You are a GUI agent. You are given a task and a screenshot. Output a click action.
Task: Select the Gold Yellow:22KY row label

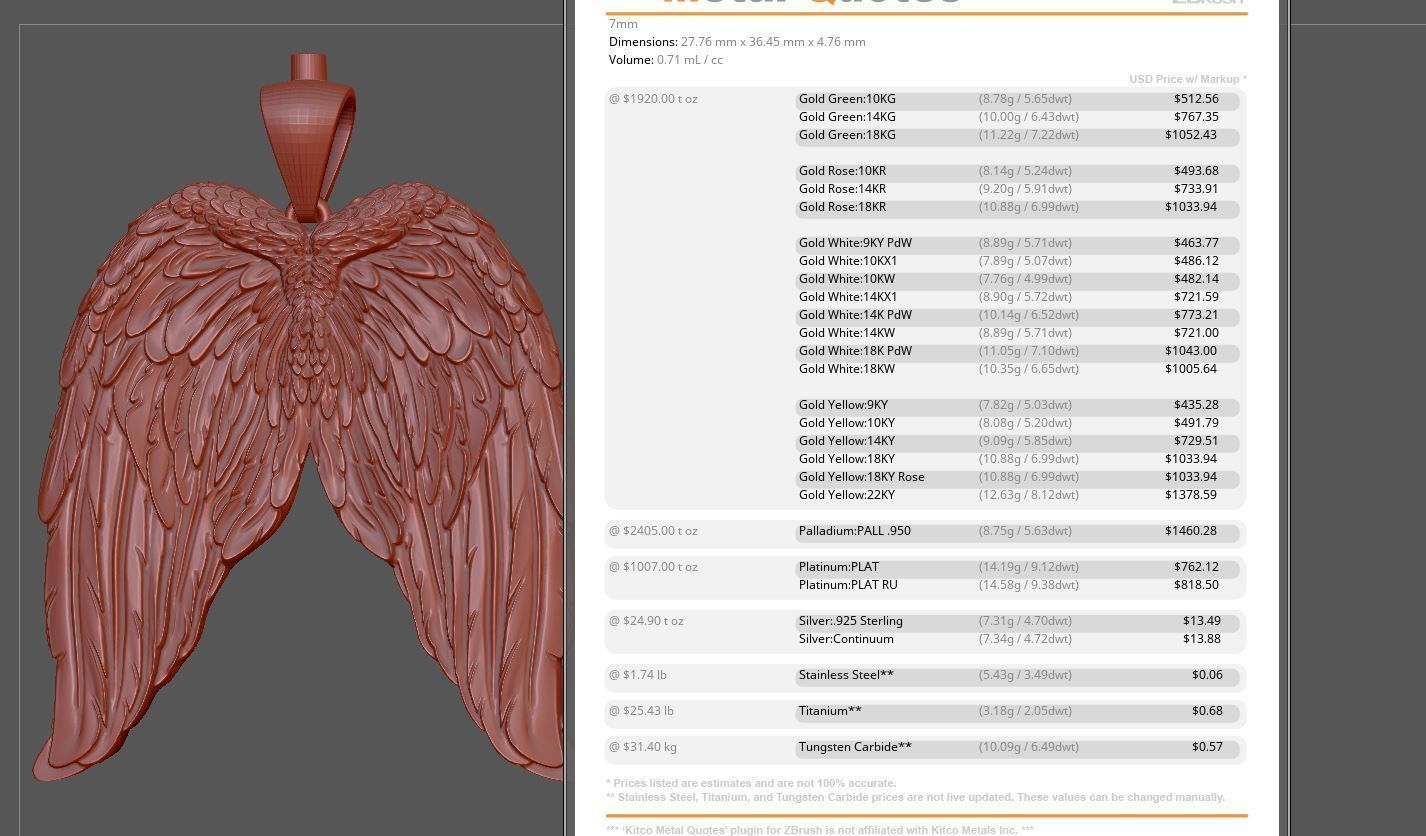click(x=847, y=495)
